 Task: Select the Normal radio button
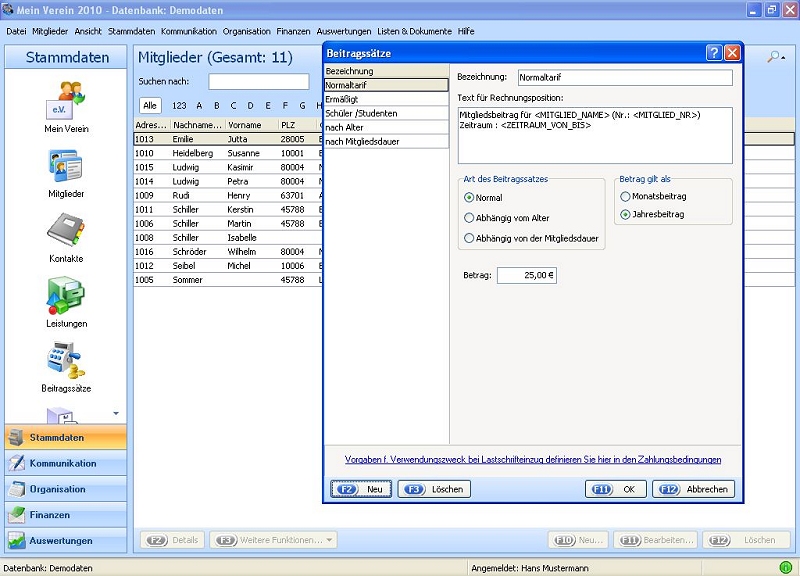click(469, 198)
